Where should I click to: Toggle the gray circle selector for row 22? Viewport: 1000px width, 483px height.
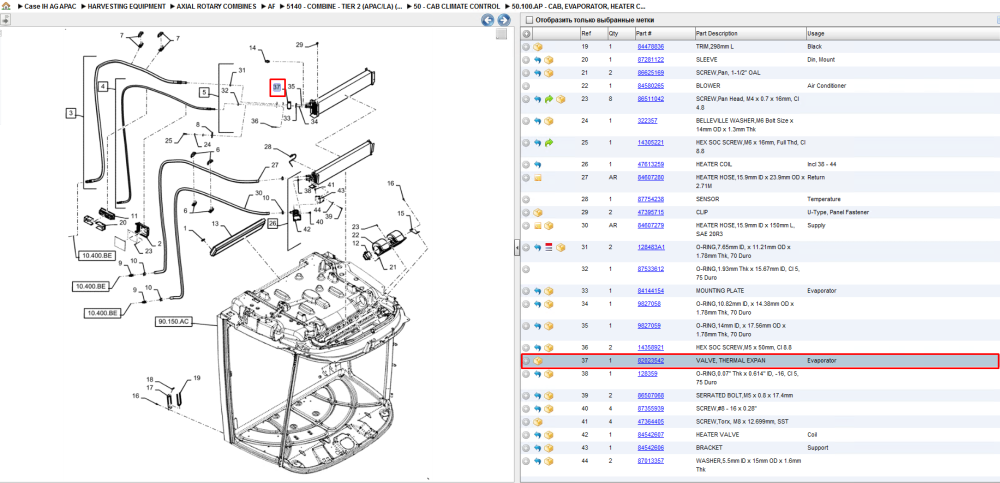pyautogui.click(x=526, y=85)
